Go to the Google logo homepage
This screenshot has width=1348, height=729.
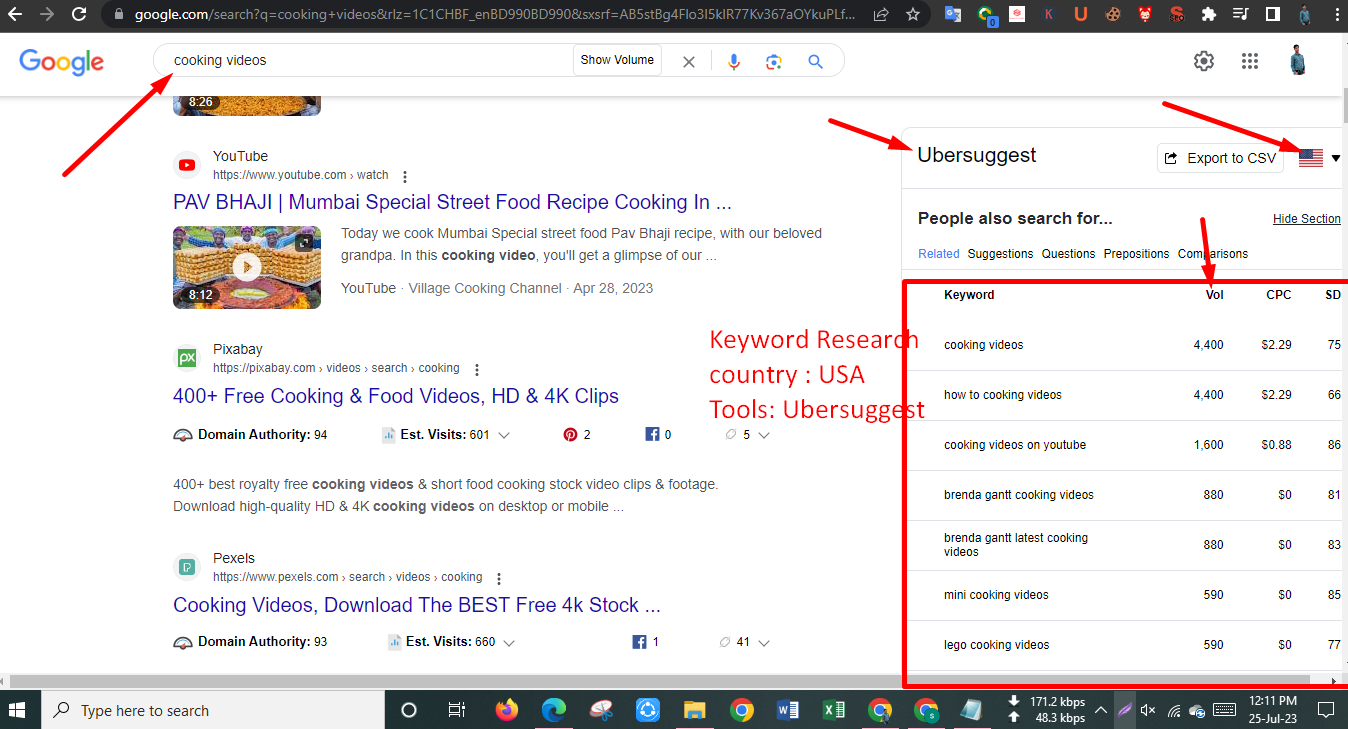pyautogui.click(x=61, y=61)
